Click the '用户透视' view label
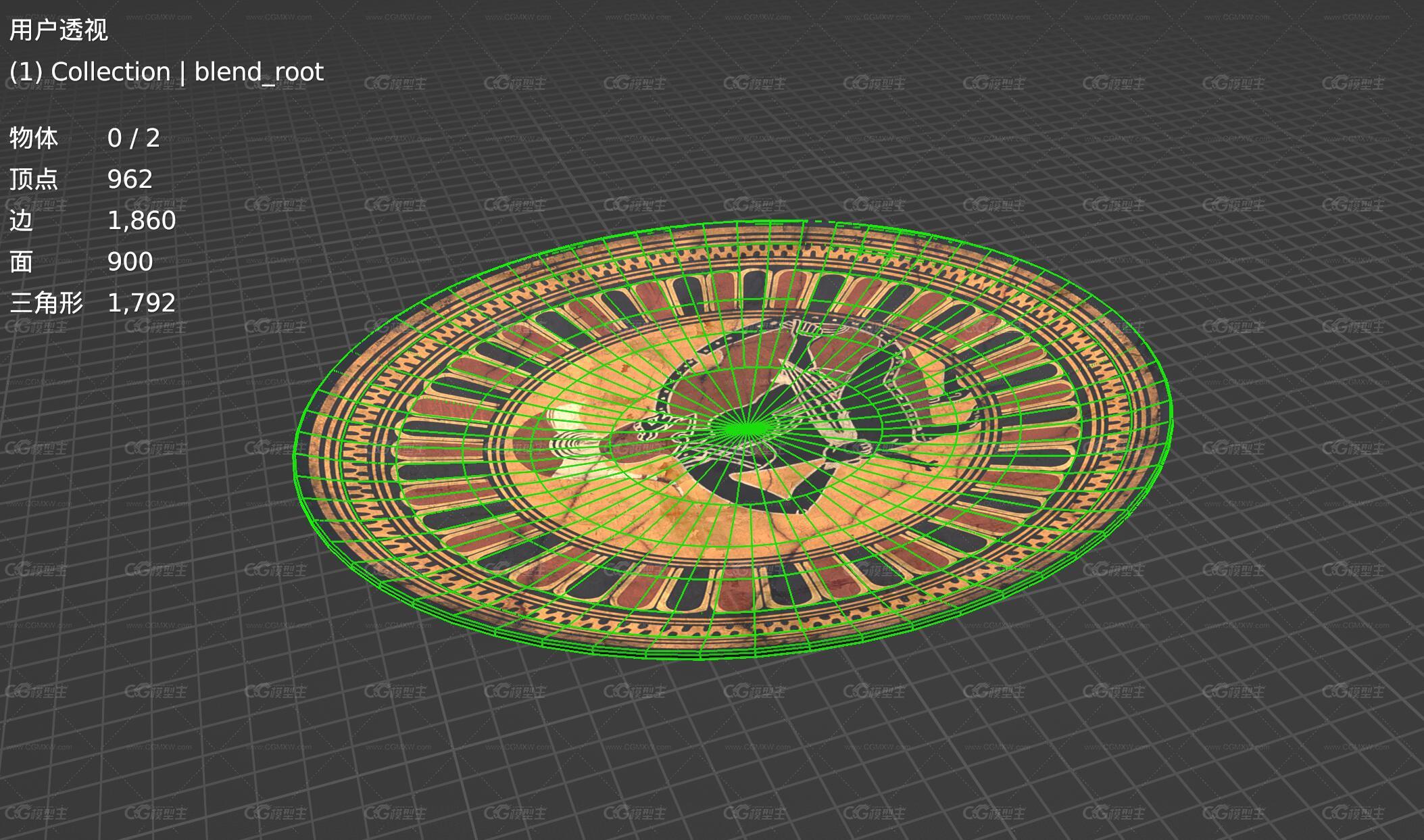 [x=59, y=30]
